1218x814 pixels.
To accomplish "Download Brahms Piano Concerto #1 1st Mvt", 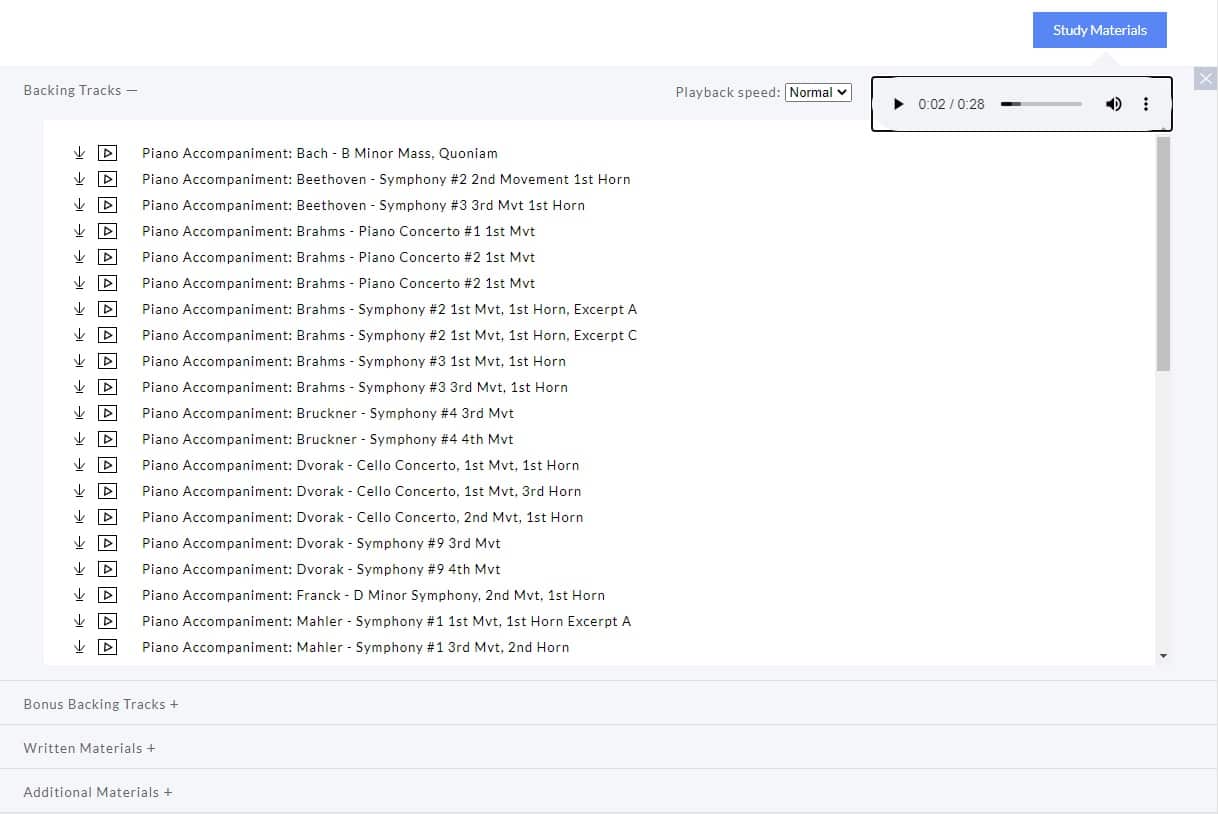I will pos(80,231).
